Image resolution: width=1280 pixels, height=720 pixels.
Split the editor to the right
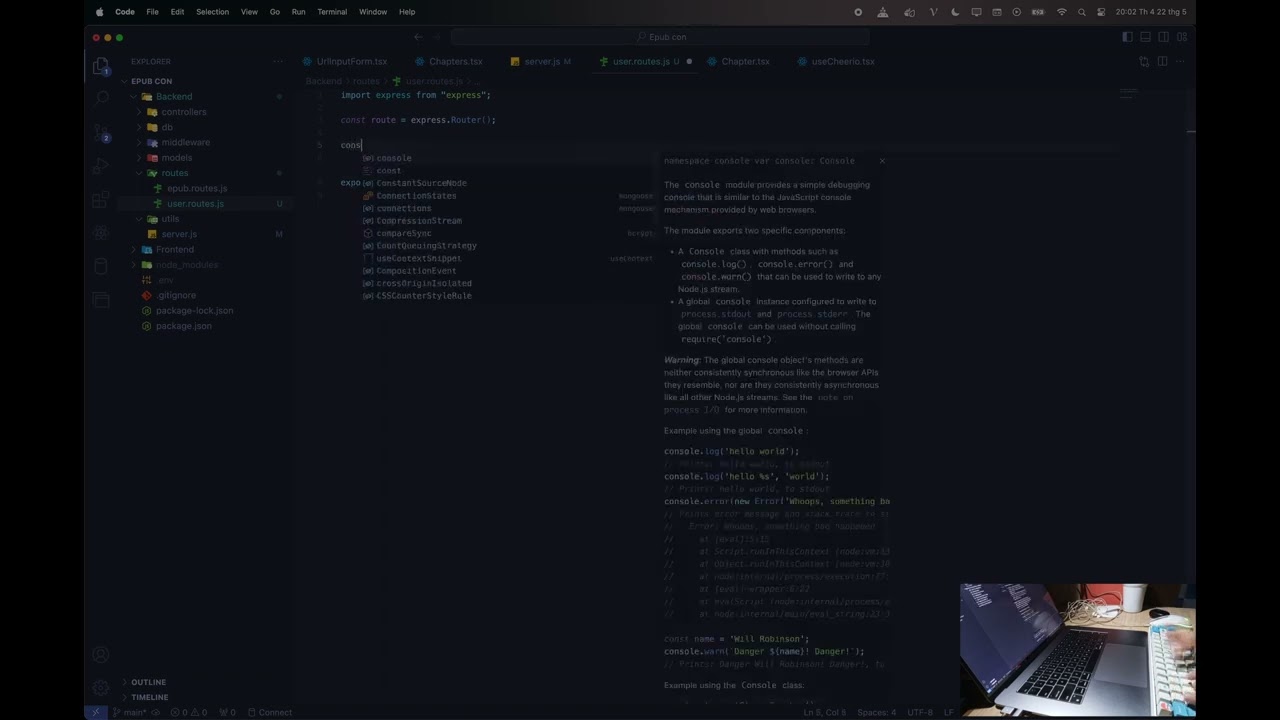[x=1162, y=61]
